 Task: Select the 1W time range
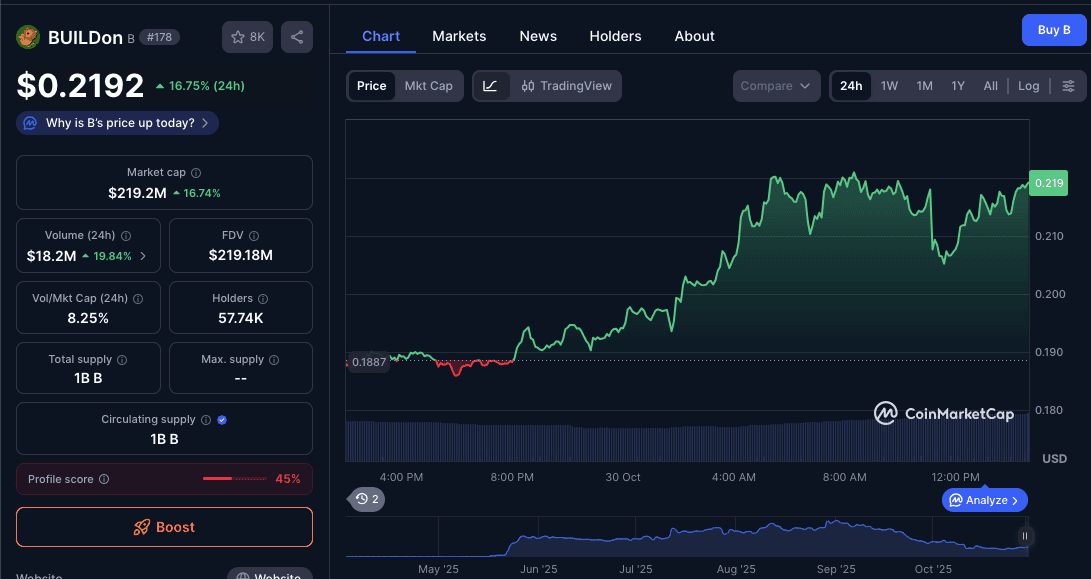click(889, 86)
